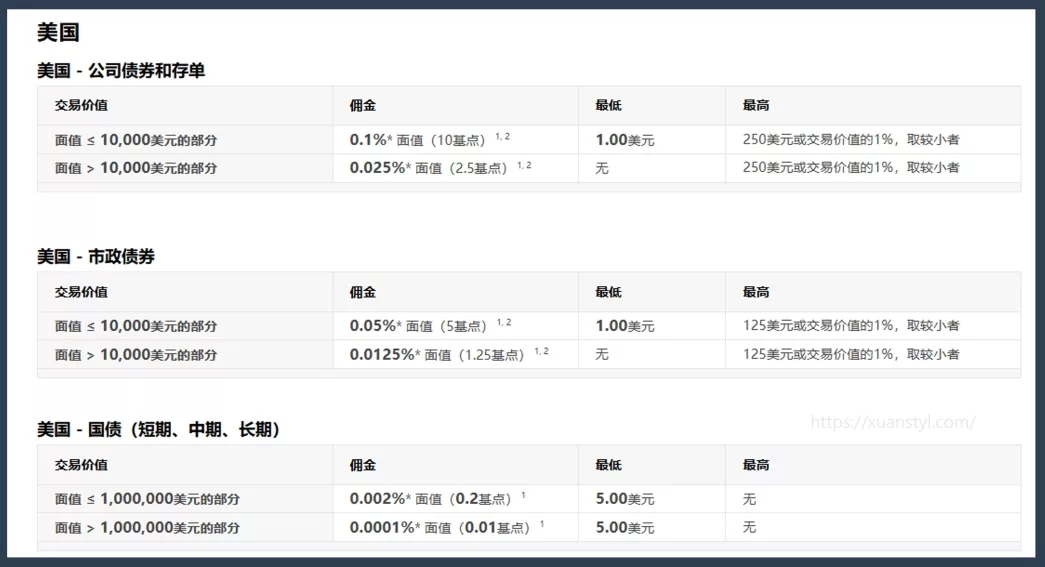Screen dimensions: 1045x567
Task: Click the "美国 - 市政债券" section heading
Action: [x=95, y=257]
